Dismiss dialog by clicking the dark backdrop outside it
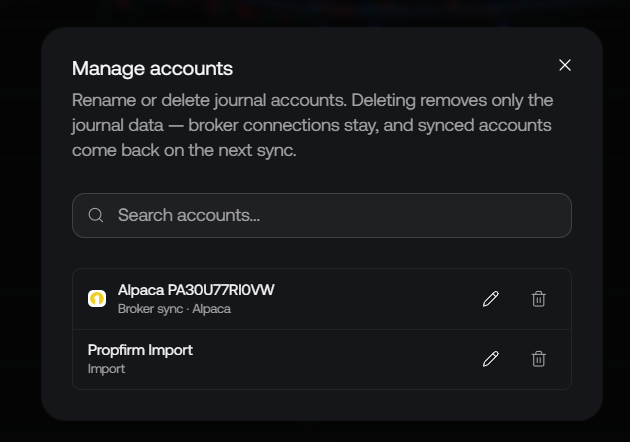Screen dimensions: 630x442 [20, 221]
